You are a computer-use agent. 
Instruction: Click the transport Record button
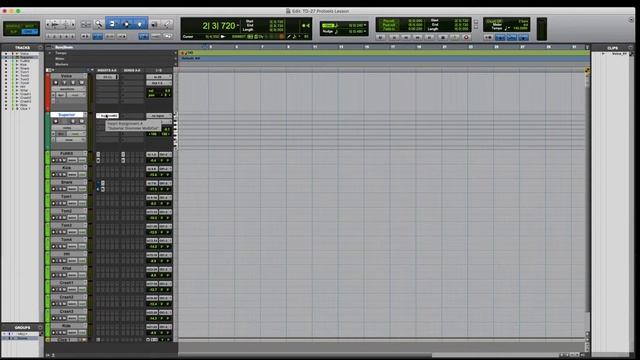[x=466, y=37]
